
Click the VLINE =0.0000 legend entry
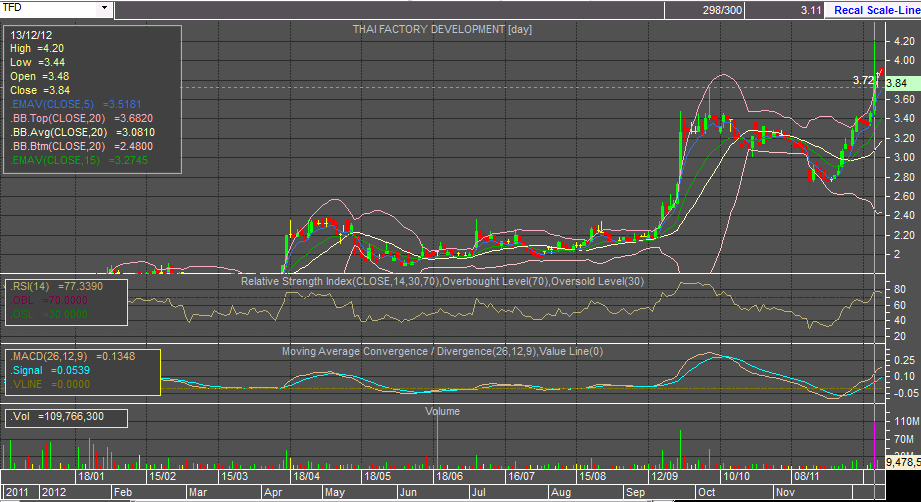coord(50,385)
